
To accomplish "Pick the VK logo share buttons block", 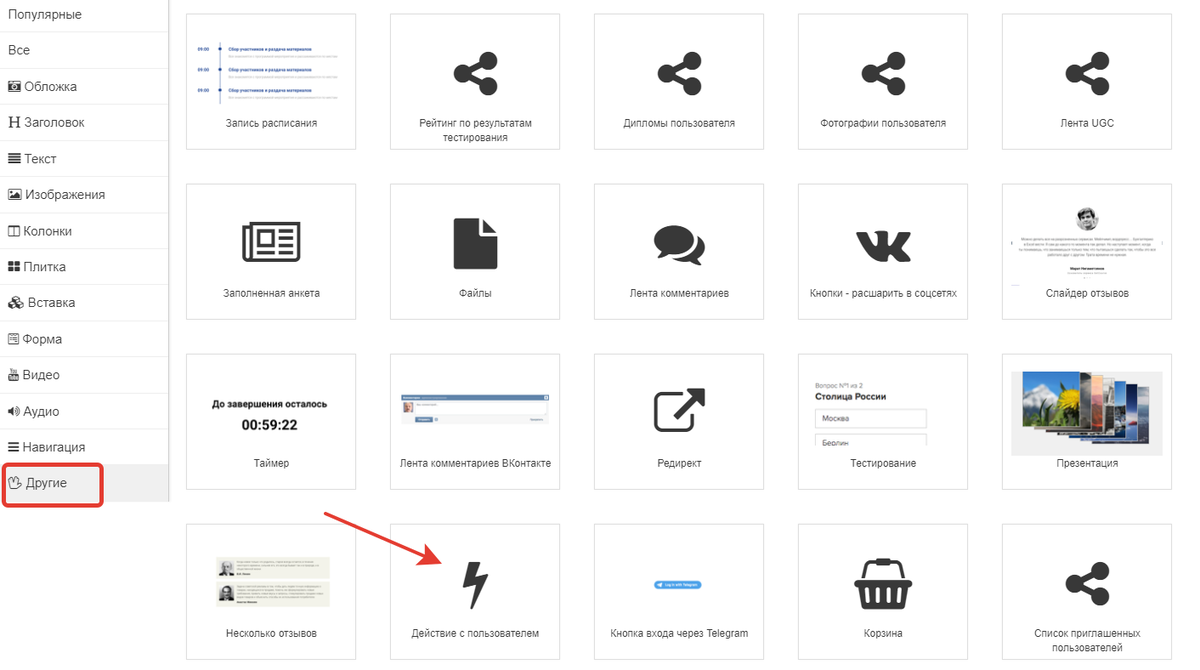I will click(883, 244).
